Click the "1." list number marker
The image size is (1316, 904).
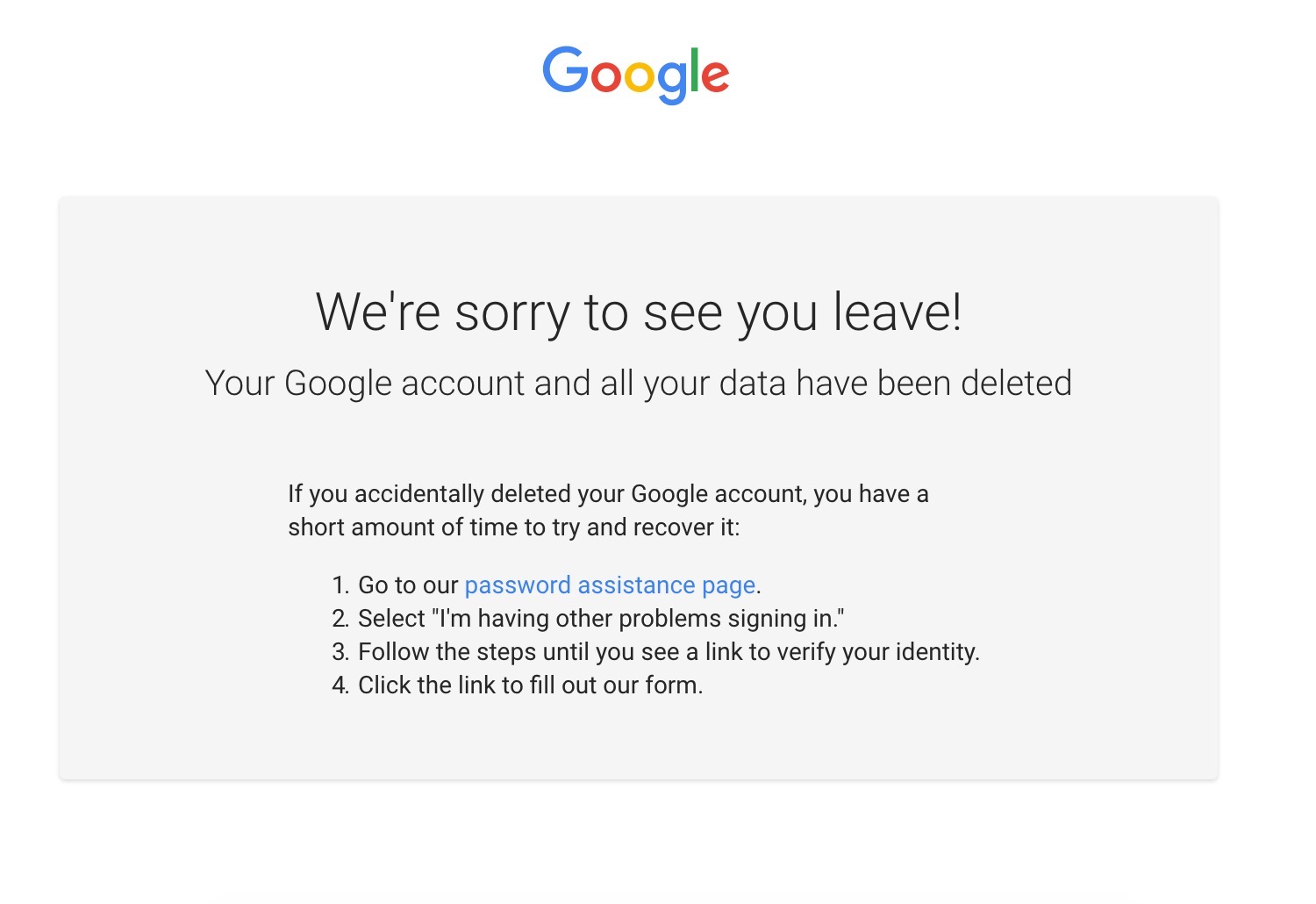pos(340,585)
